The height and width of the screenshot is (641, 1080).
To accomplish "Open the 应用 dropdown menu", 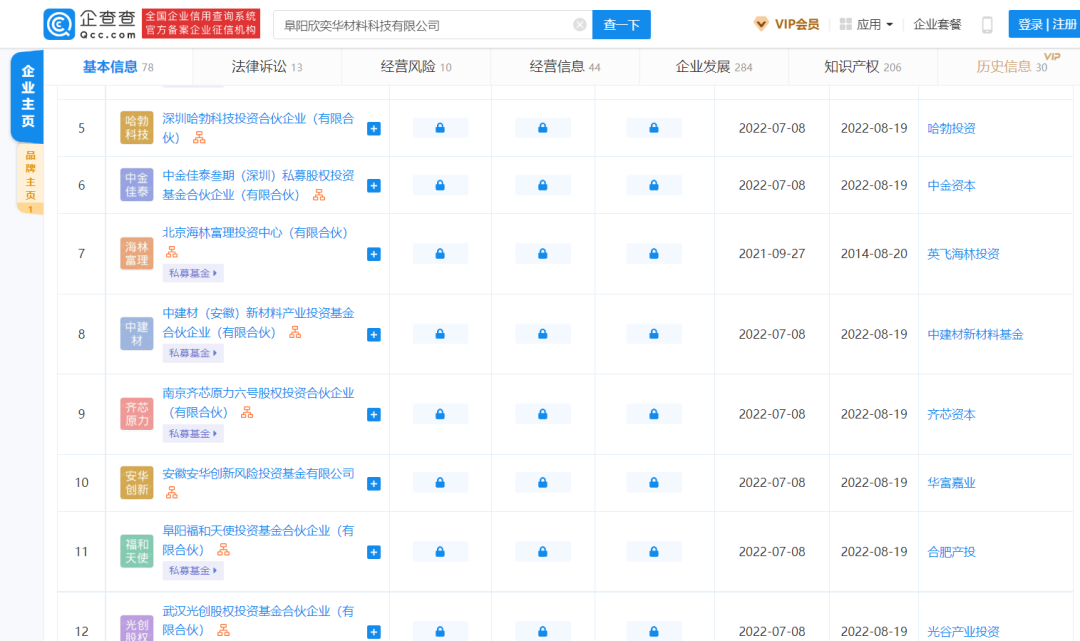I will tap(866, 25).
